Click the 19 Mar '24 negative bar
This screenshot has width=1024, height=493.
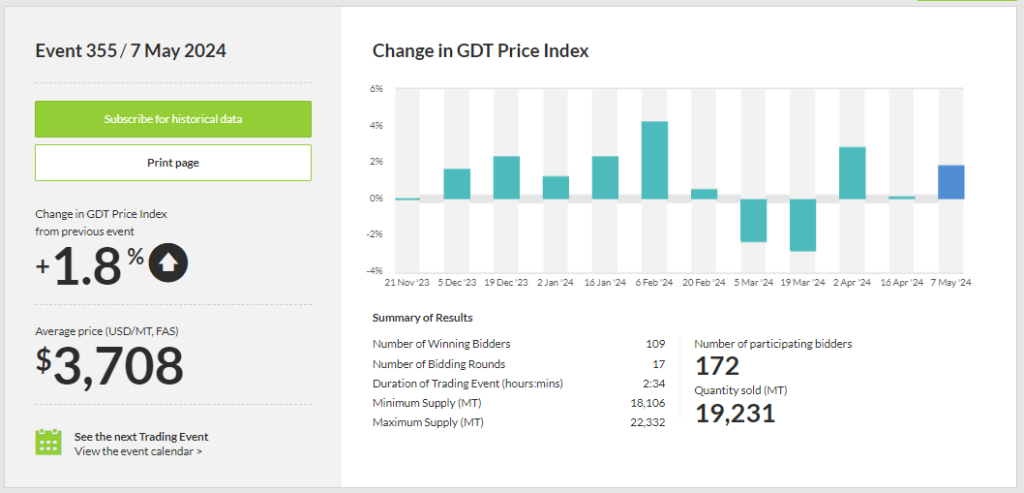802,224
